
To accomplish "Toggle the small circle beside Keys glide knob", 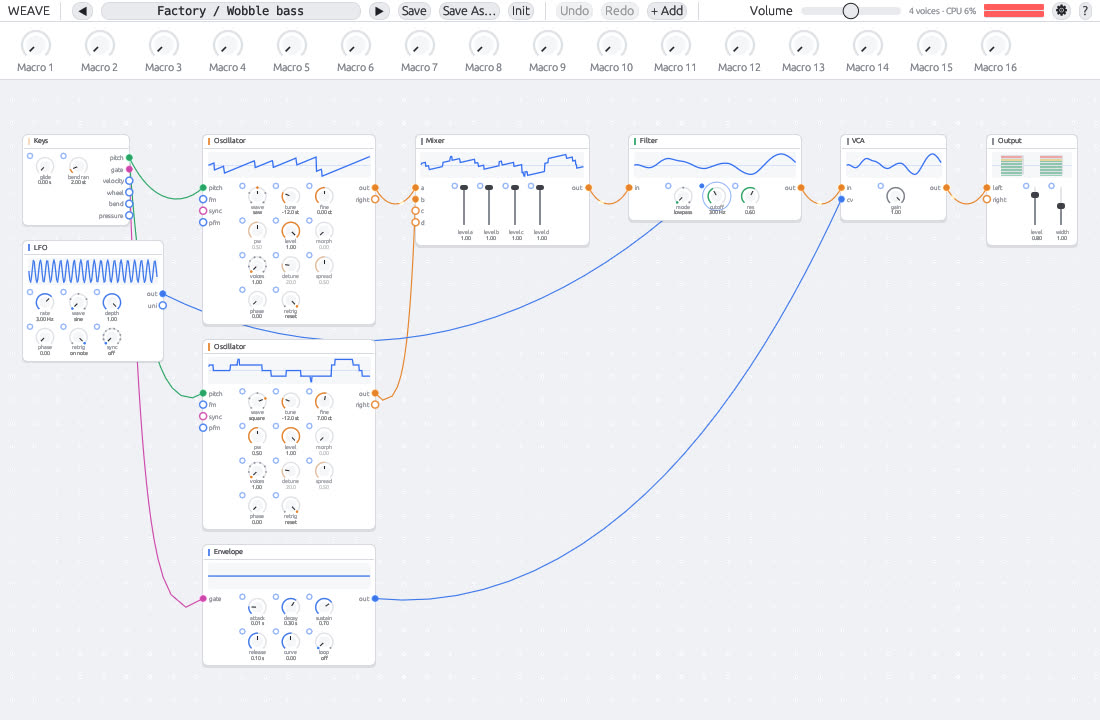I will point(30,156).
